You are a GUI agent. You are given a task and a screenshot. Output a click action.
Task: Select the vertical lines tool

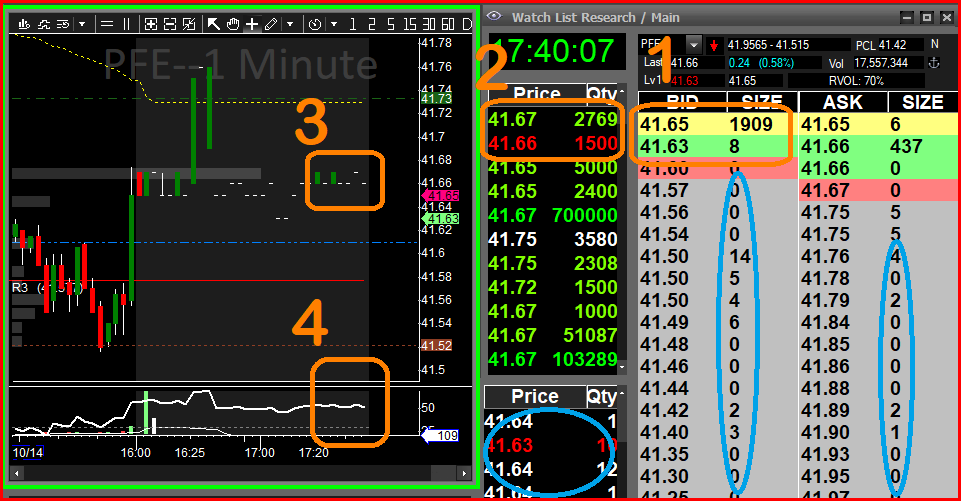click(126, 24)
